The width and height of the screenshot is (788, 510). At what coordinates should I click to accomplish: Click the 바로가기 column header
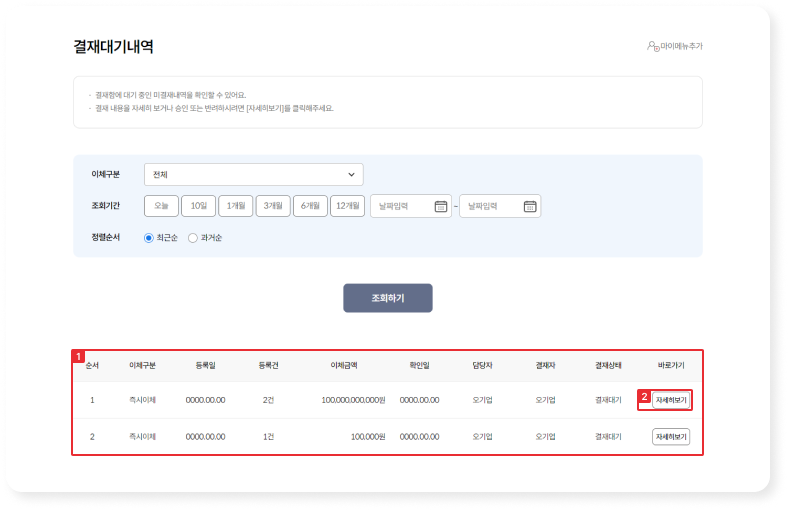click(x=671, y=365)
